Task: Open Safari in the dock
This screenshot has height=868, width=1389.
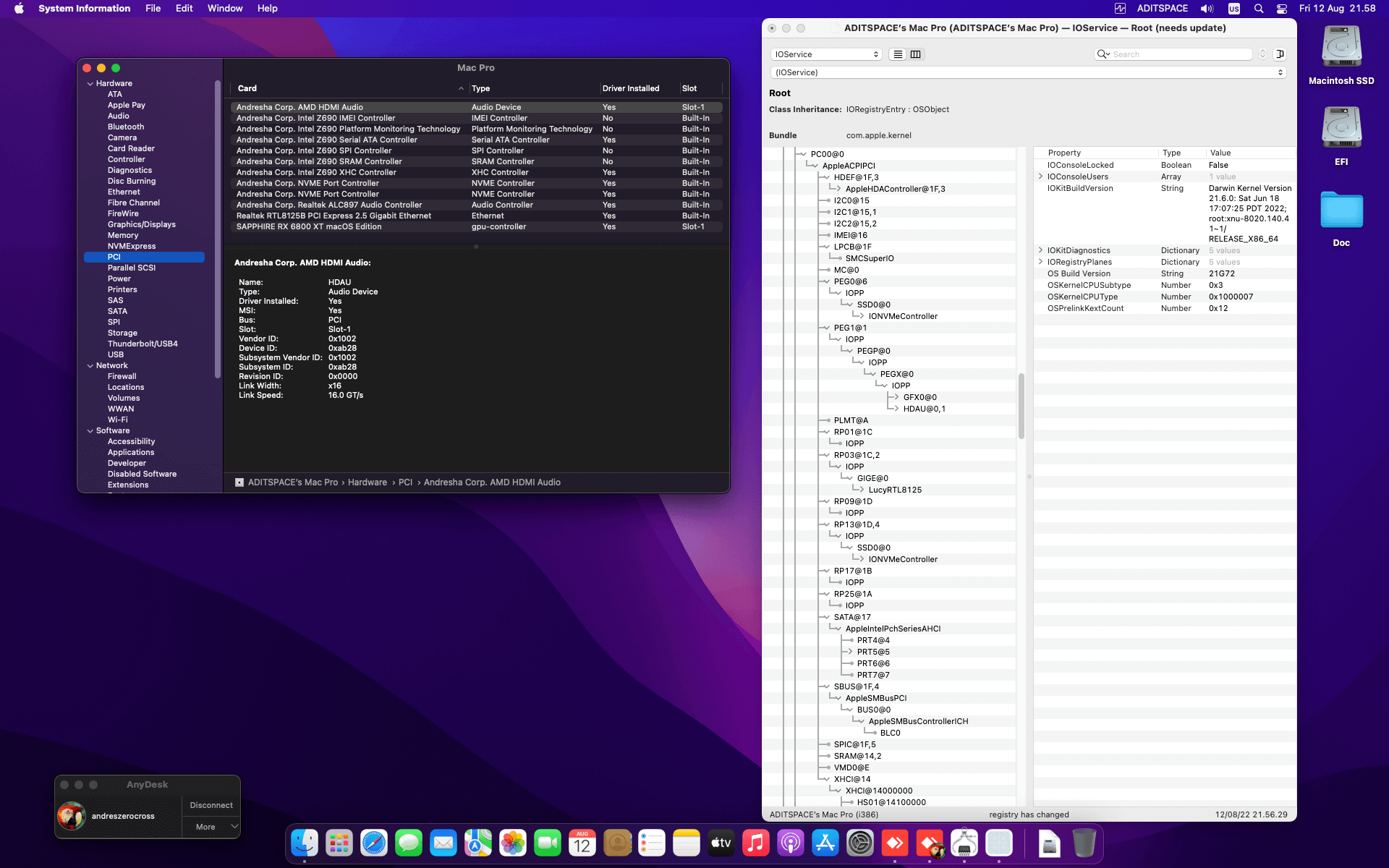Action: [374, 843]
